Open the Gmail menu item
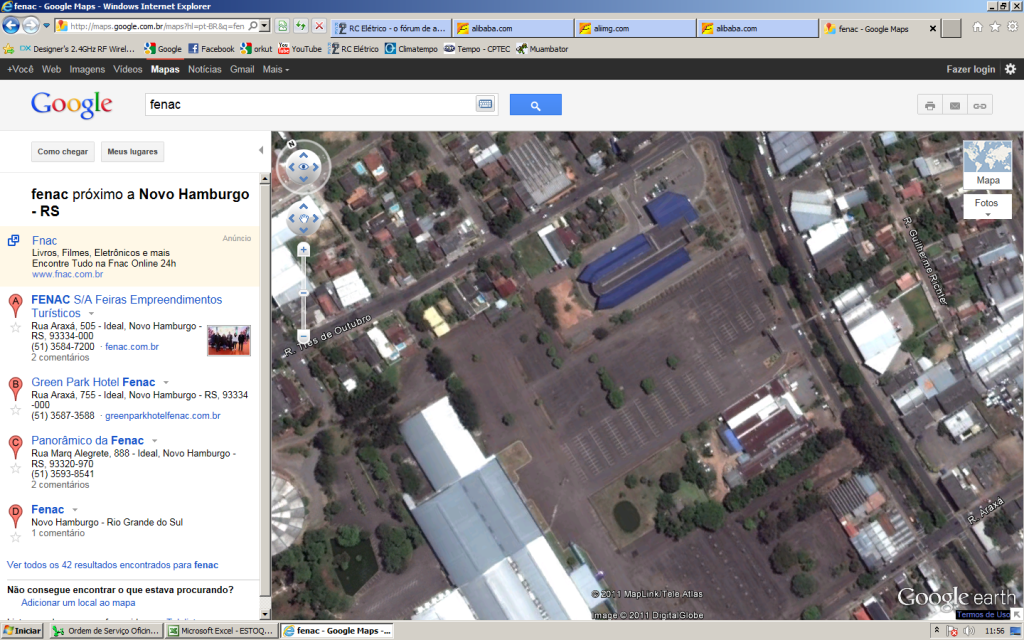 [x=242, y=69]
